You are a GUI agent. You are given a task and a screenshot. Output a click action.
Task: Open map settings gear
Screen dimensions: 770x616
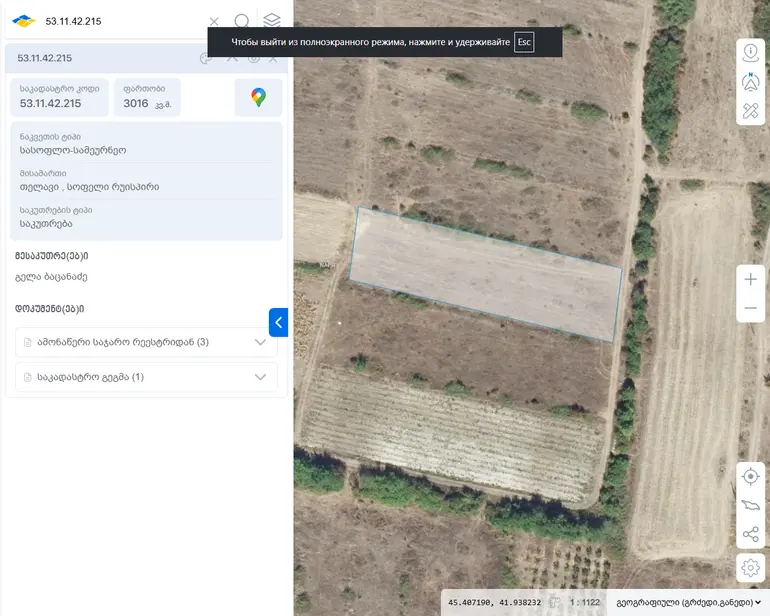pos(750,568)
